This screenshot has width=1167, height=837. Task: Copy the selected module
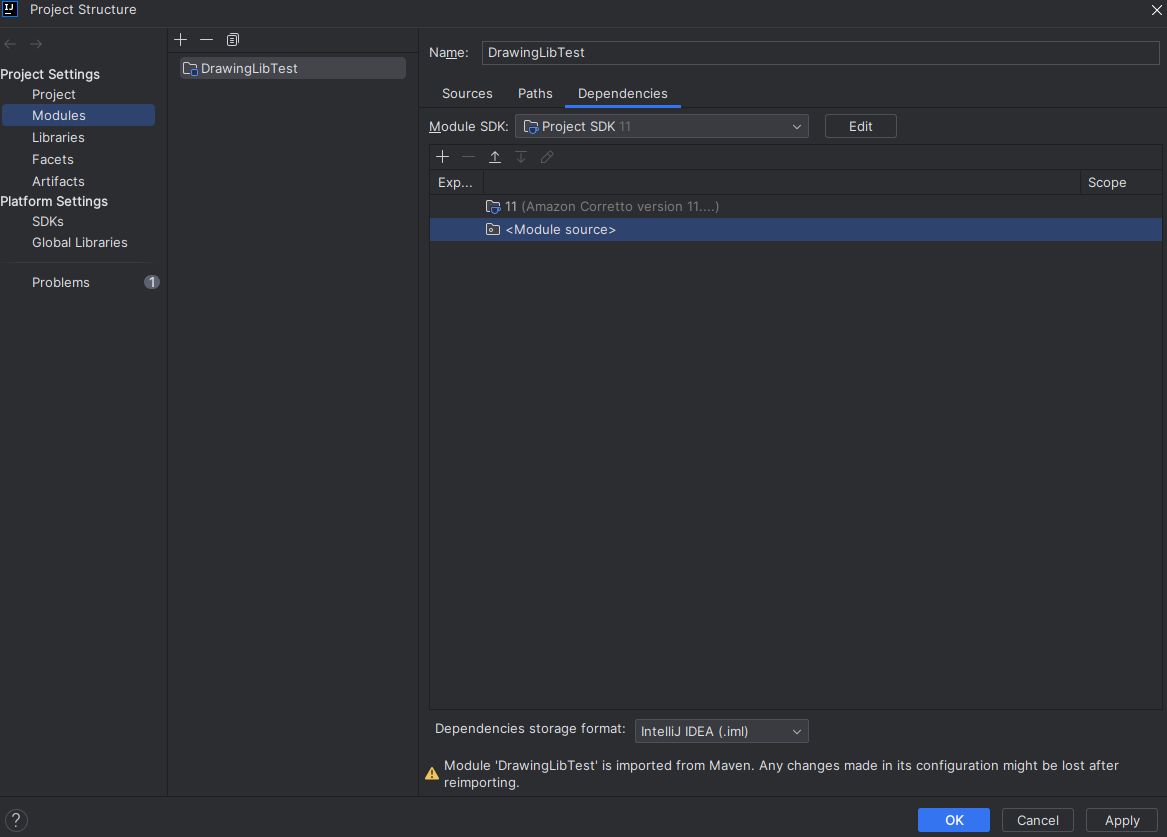pyautogui.click(x=233, y=39)
